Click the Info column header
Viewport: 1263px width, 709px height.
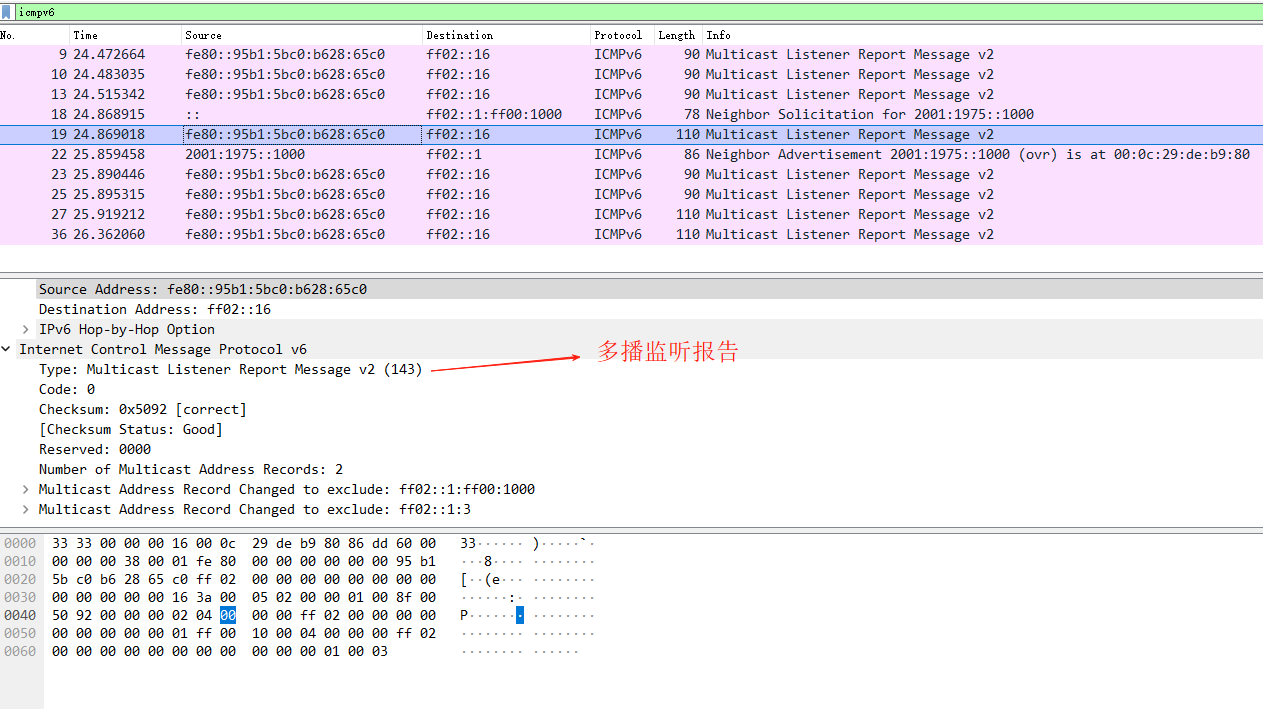(982, 35)
